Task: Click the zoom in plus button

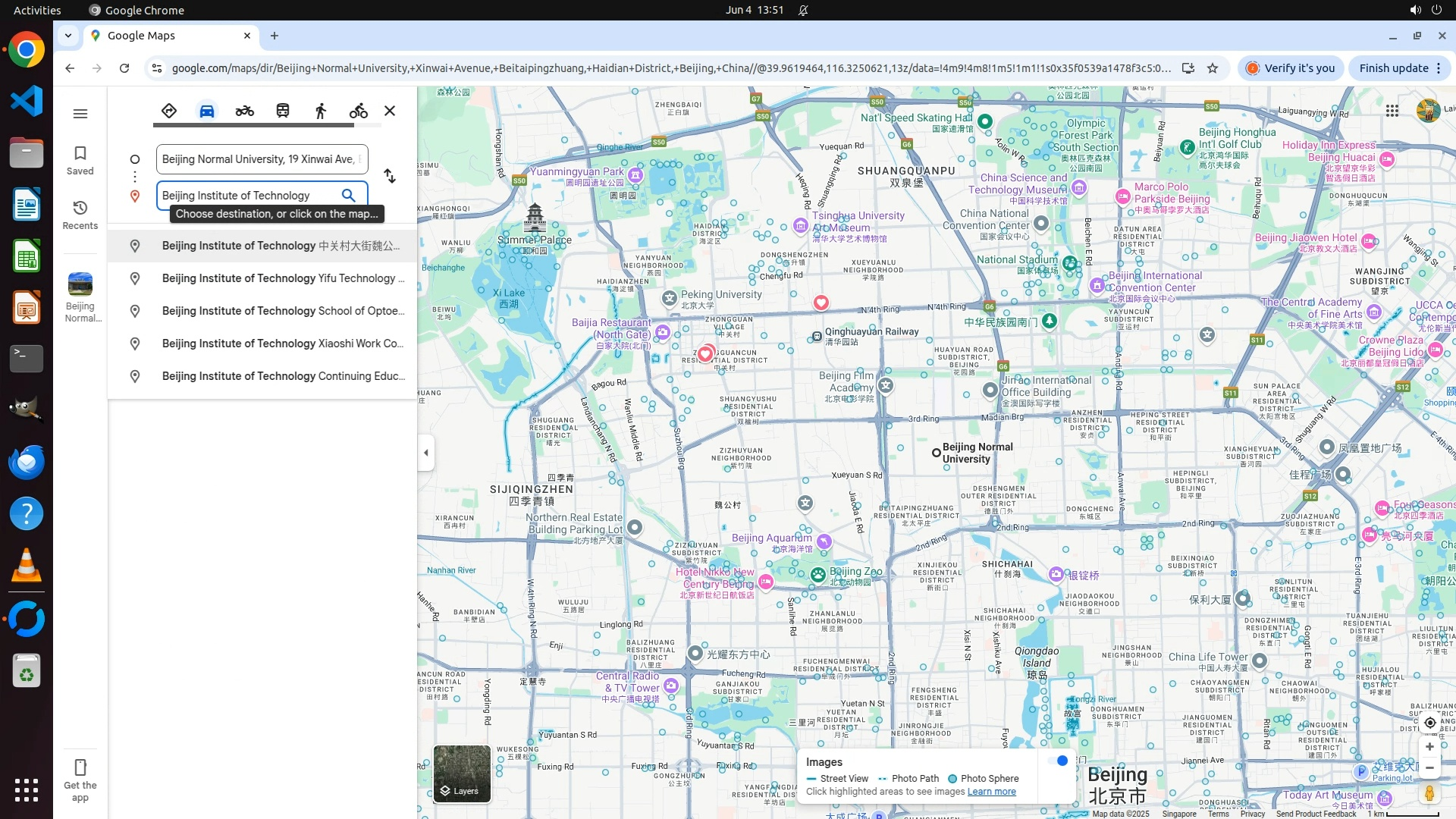Action: (x=1429, y=747)
